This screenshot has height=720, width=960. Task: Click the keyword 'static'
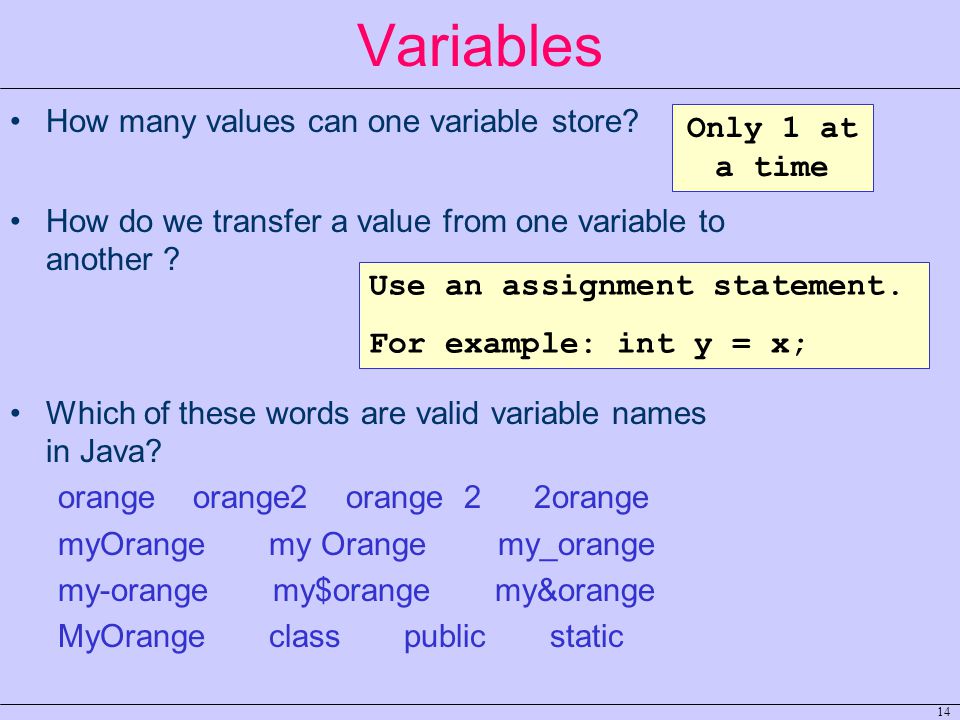point(587,637)
